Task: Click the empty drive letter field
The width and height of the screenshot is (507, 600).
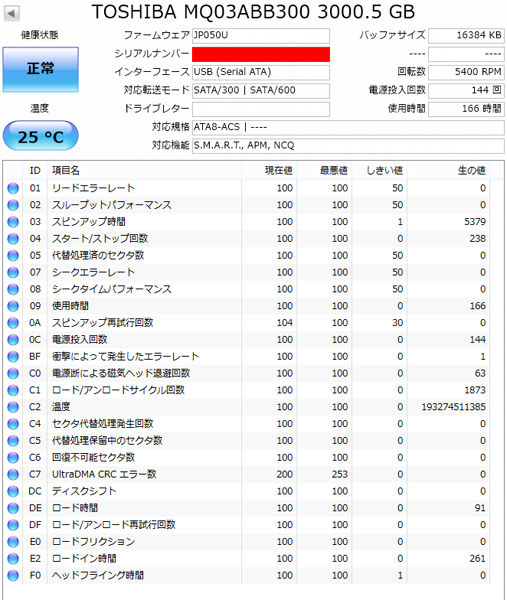Action: tap(261, 109)
